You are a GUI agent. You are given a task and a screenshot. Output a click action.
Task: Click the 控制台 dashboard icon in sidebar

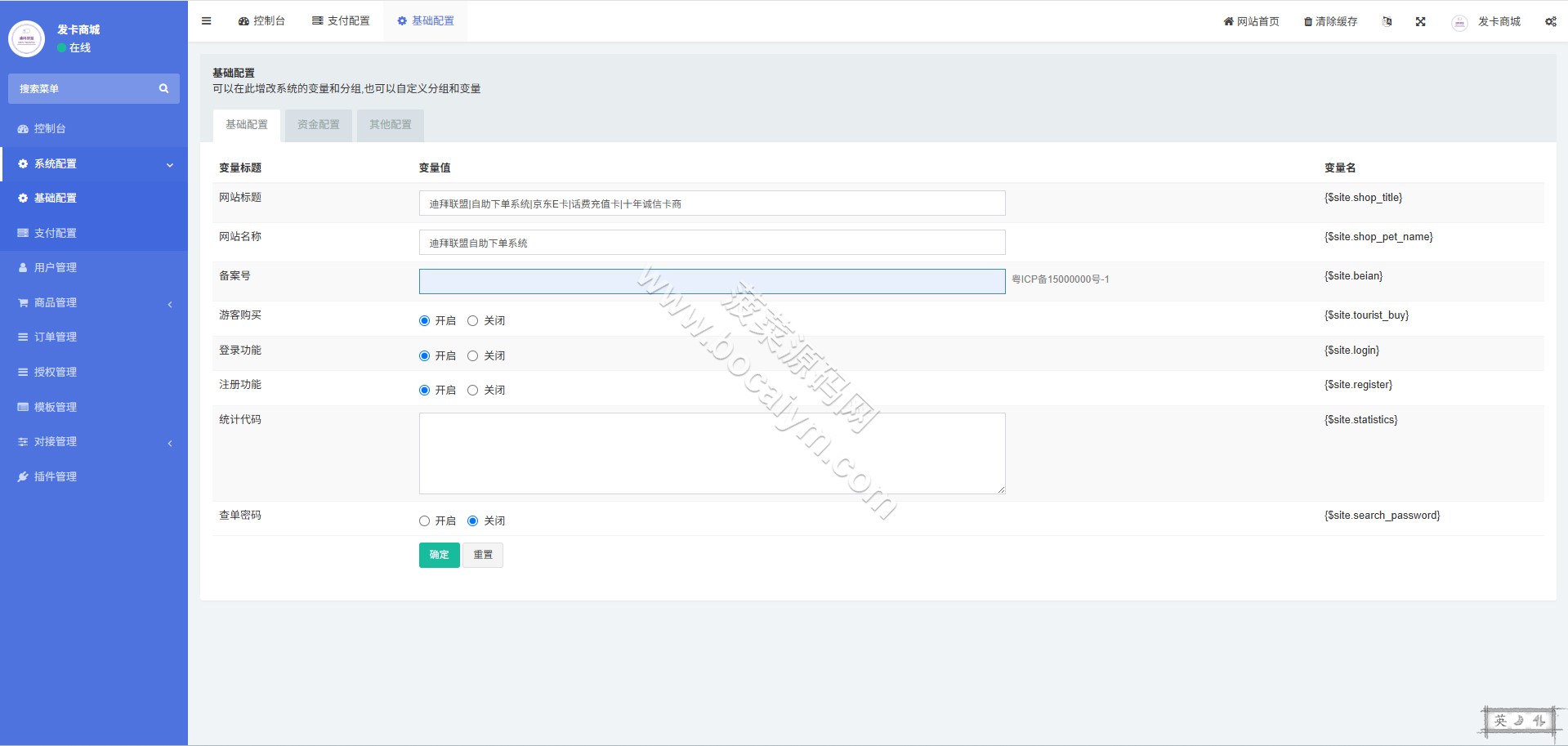coord(23,129)
